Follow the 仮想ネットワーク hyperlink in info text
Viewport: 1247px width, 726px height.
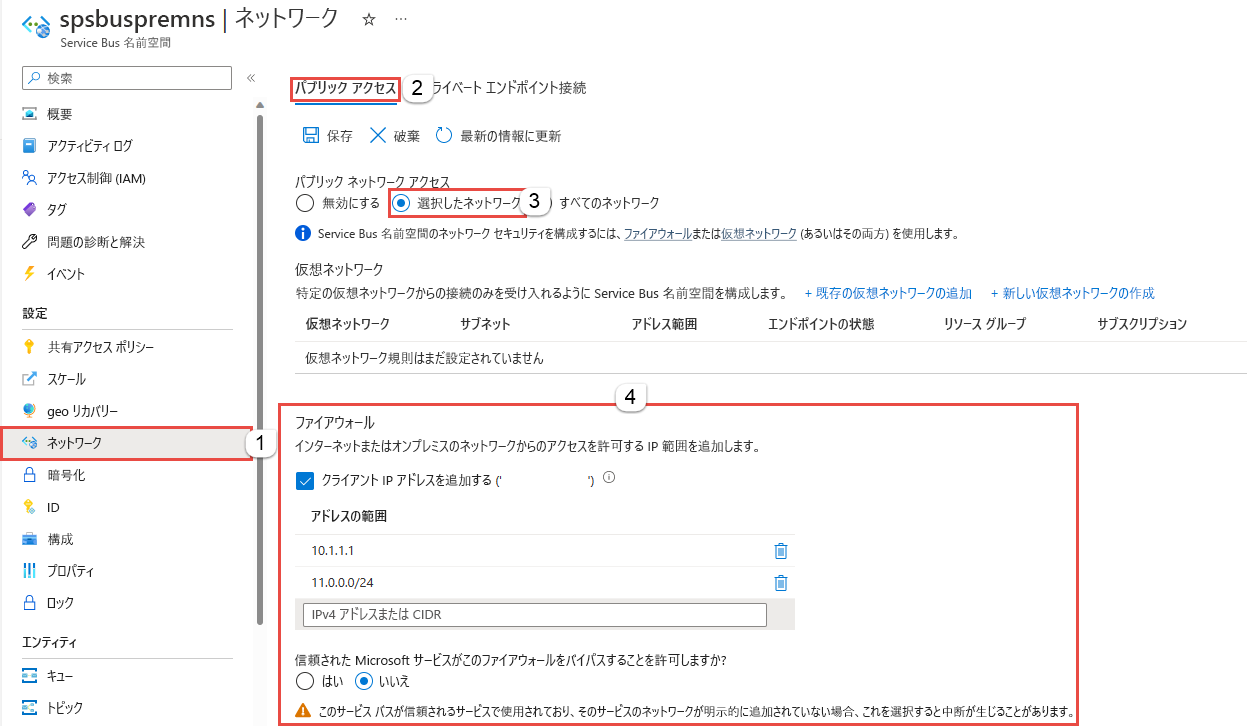(x=759, y=234)
